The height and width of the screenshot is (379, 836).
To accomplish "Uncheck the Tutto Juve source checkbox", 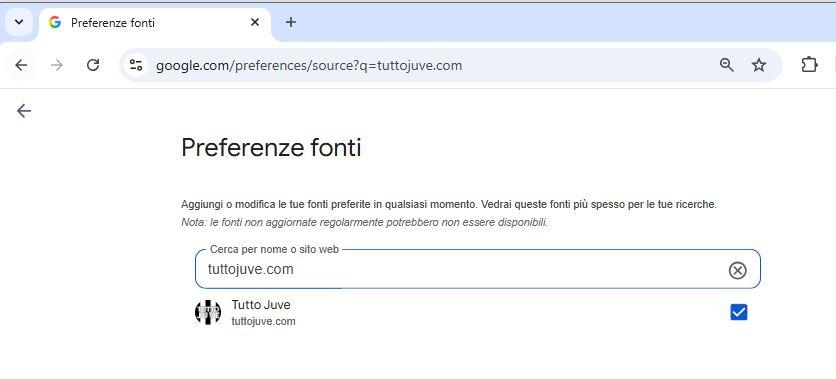I will (738, 312).
